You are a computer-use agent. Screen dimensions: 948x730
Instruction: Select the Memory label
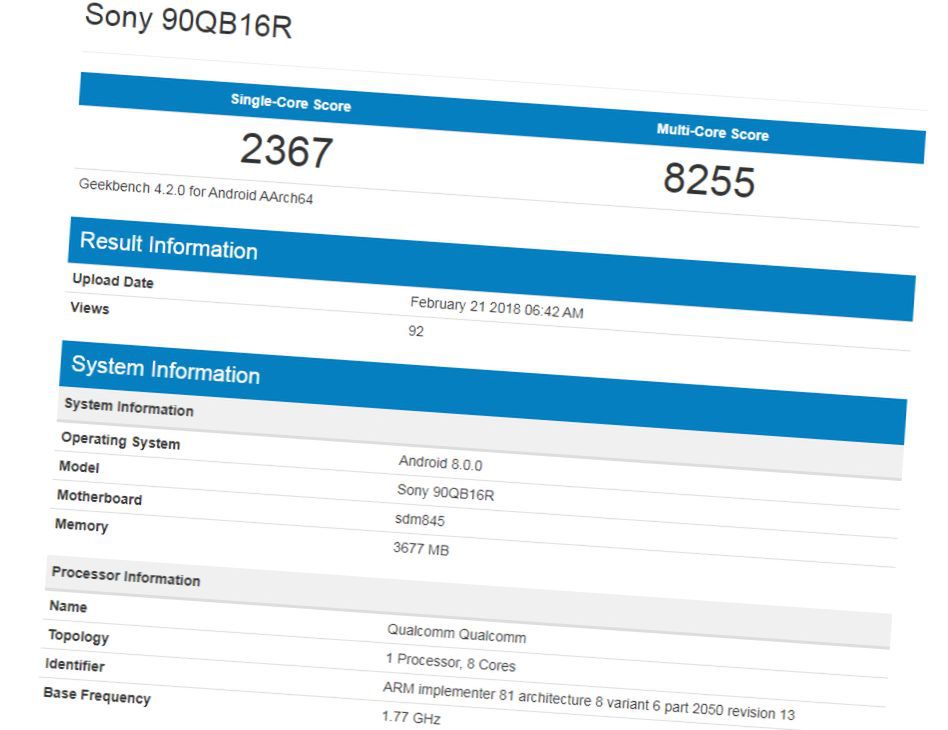point(82,525)
